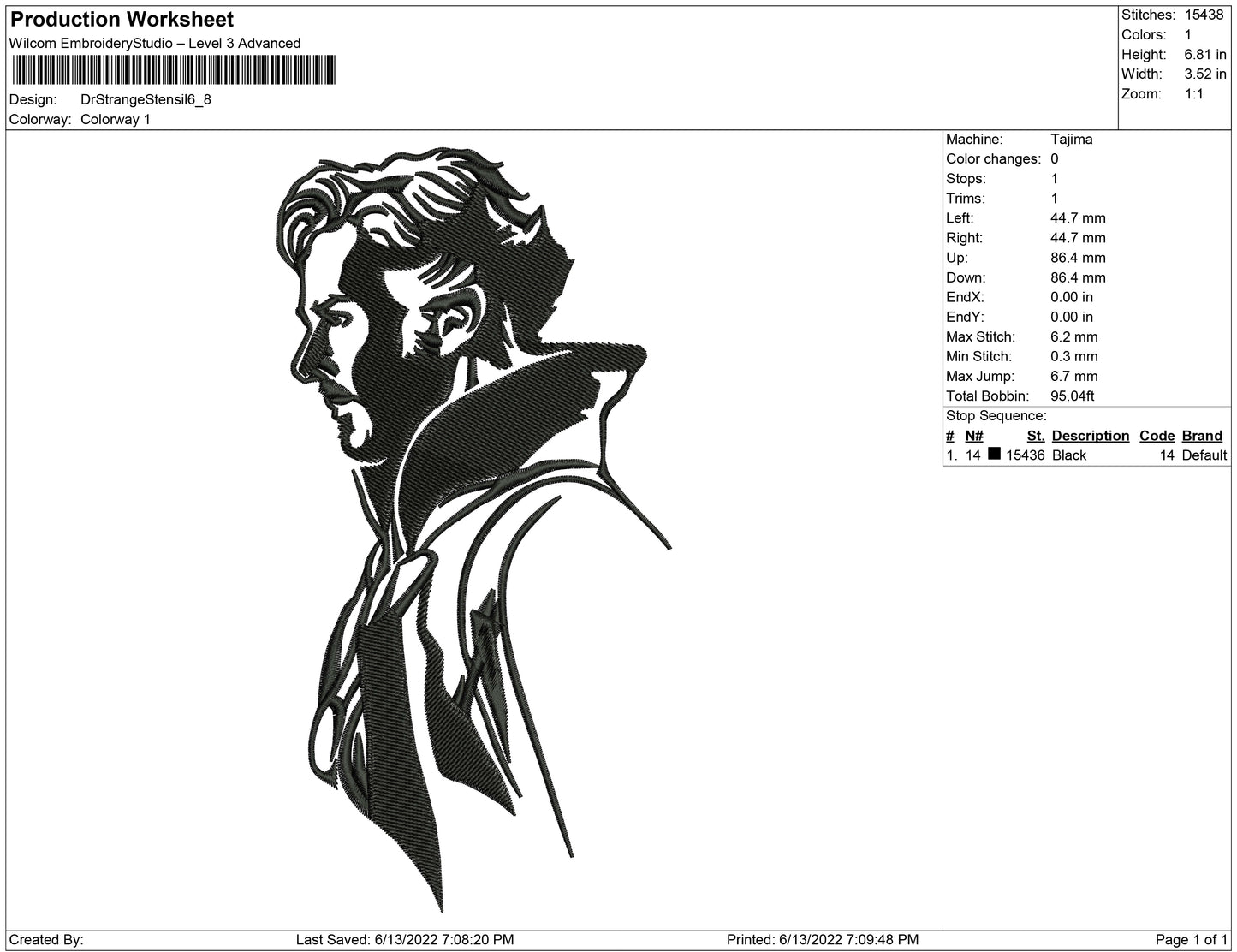Select the Max Stitch value "6.2 mm"
The width and height of the screenshot is (1237, 952).
tap(1074, 336)
